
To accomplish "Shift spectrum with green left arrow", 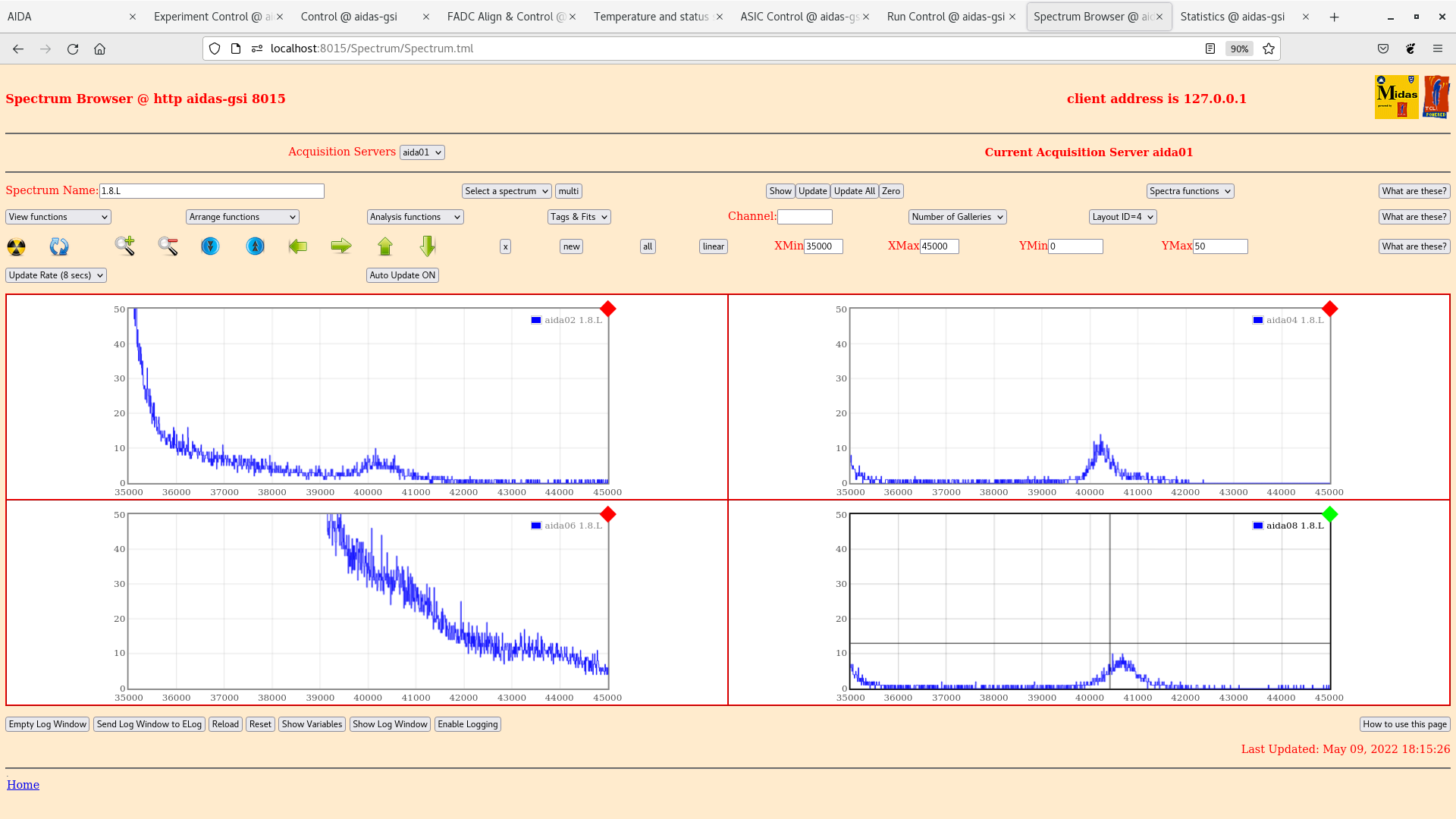I will coord(298,246).
